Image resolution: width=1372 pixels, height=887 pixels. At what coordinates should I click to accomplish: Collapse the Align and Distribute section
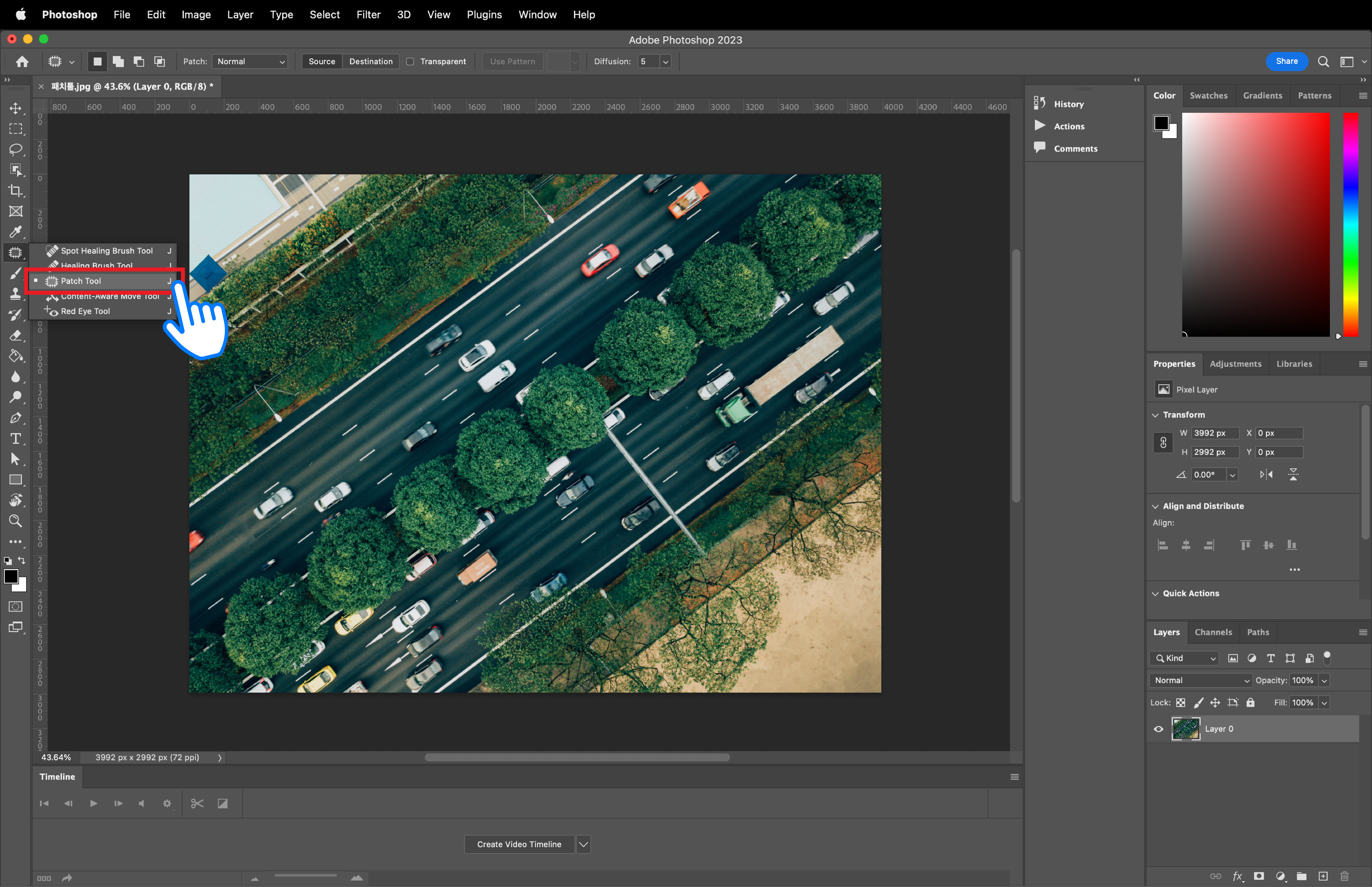(x=1155, y=506)
